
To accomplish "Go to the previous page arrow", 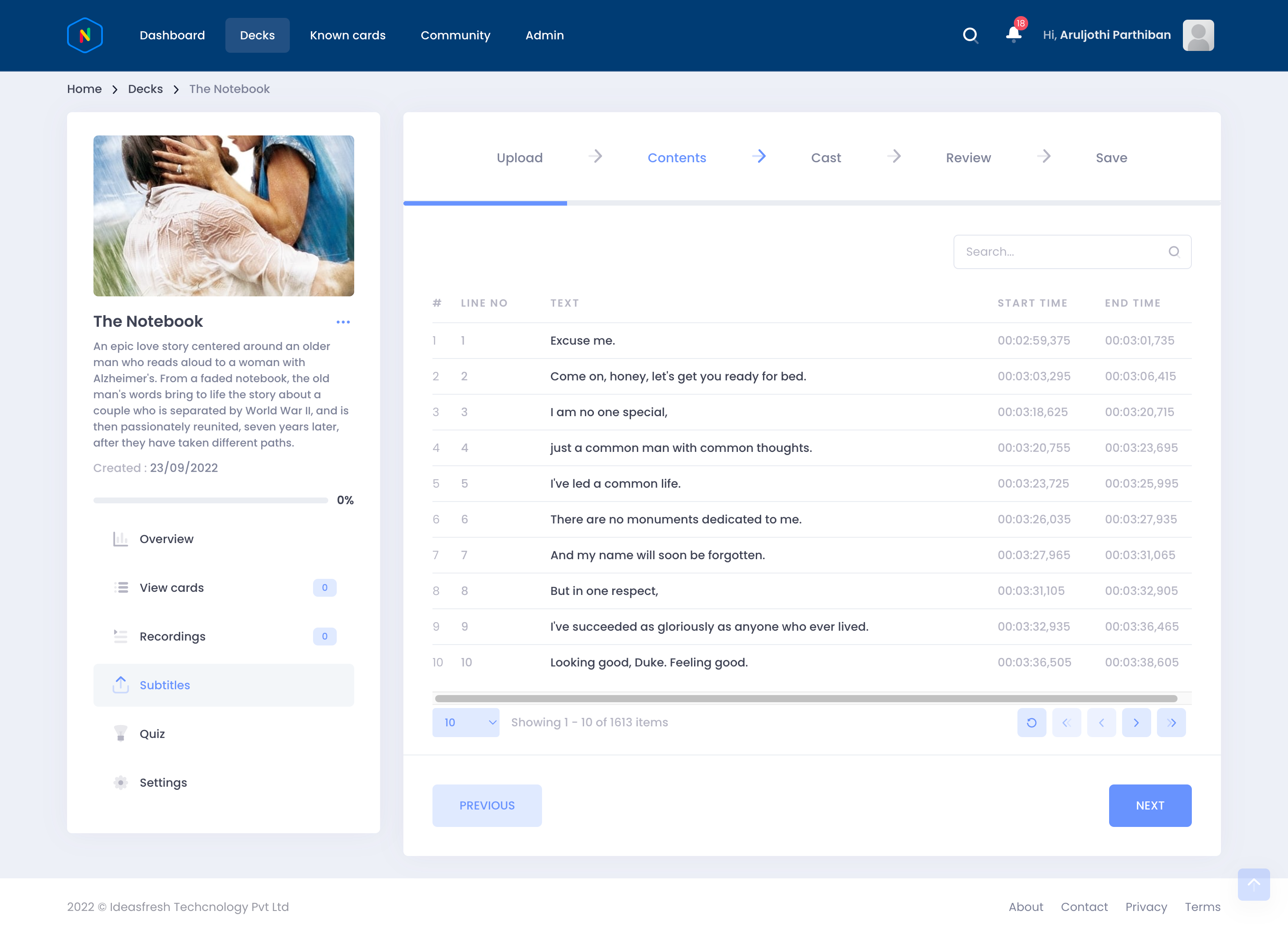I will [1102, 723].
